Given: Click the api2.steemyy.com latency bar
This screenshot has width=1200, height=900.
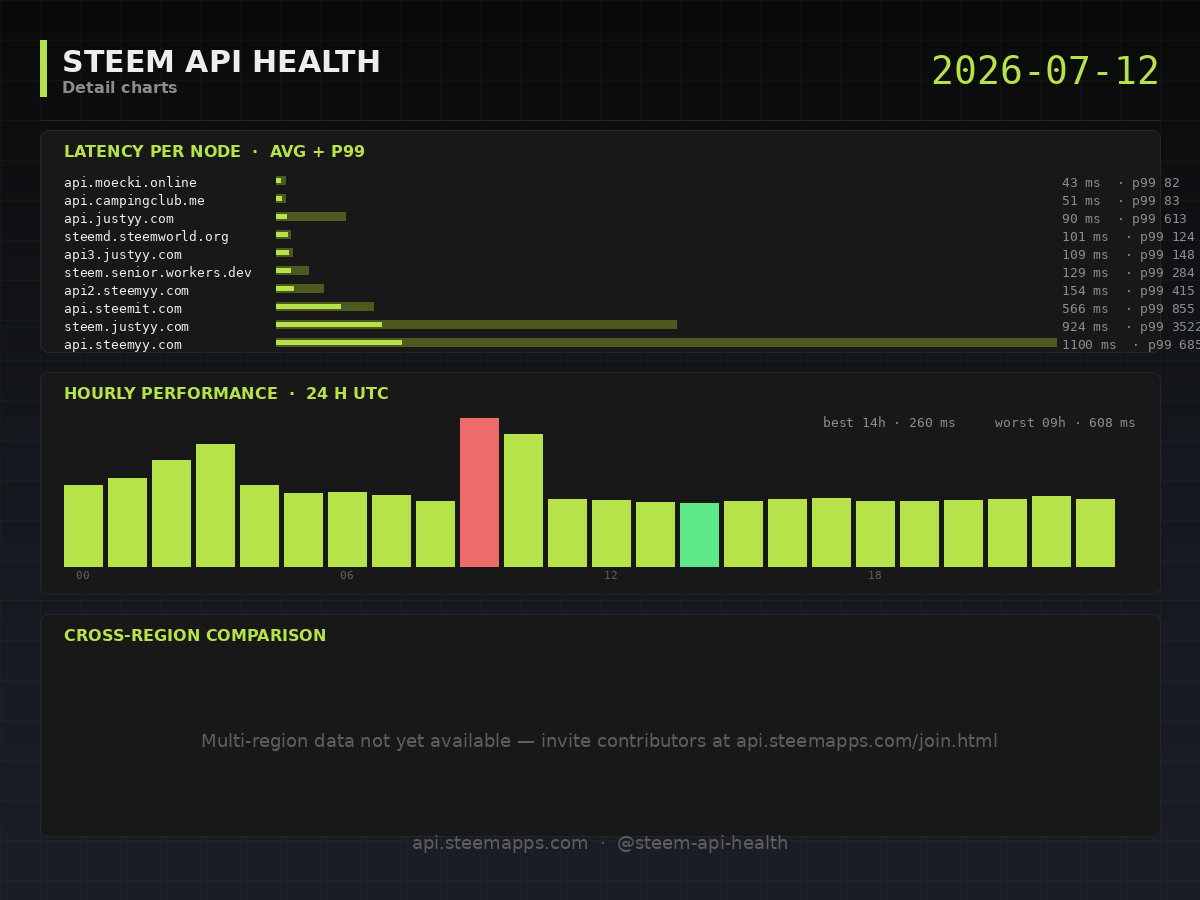Looking at the screenshot, I should click(300, 288).
